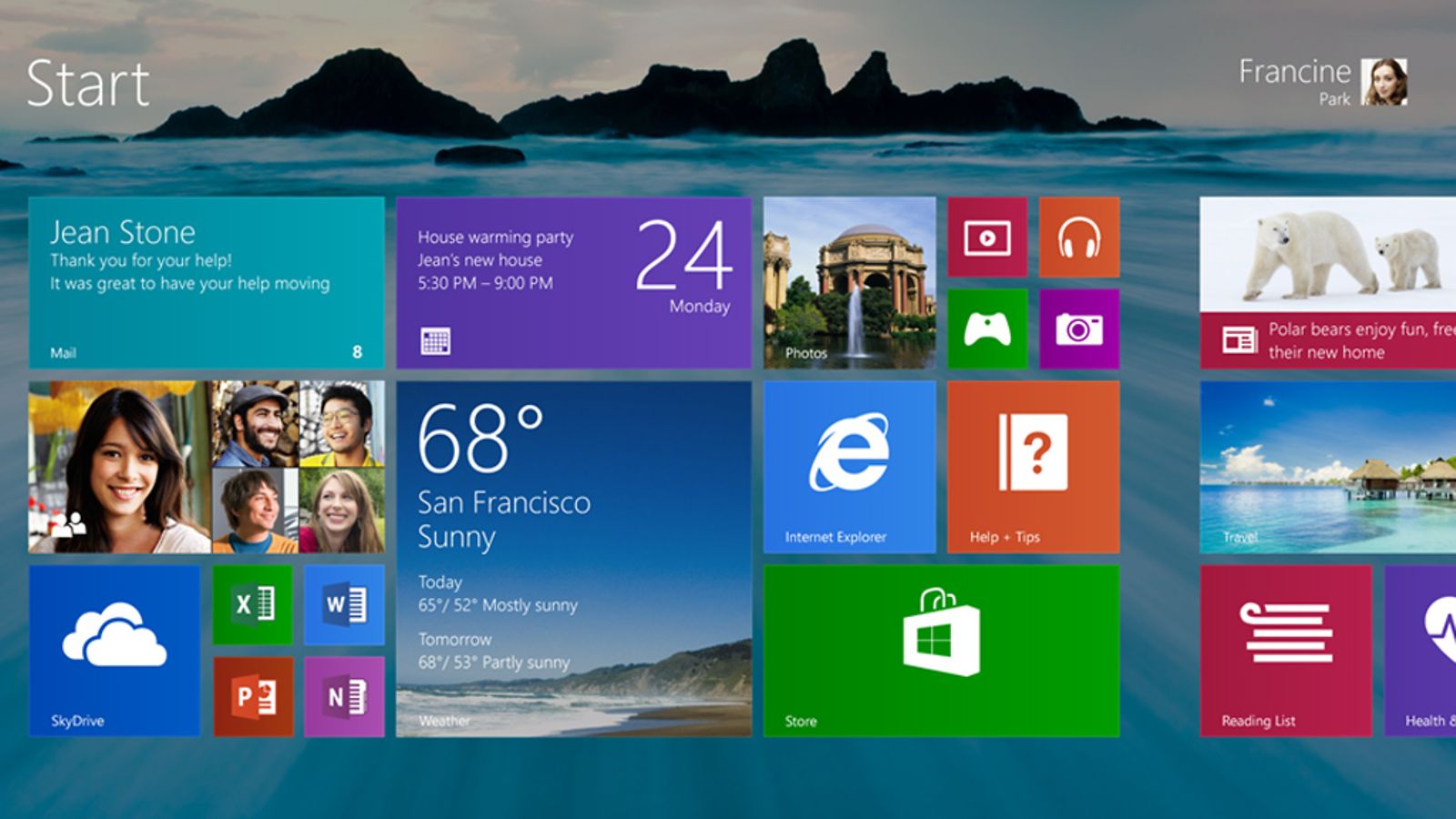Image resolution: width=1456 pixels, height=819 pixels.
Task: Open the Calendar tile showing 24 Monday
Action: tap(574, 283)
